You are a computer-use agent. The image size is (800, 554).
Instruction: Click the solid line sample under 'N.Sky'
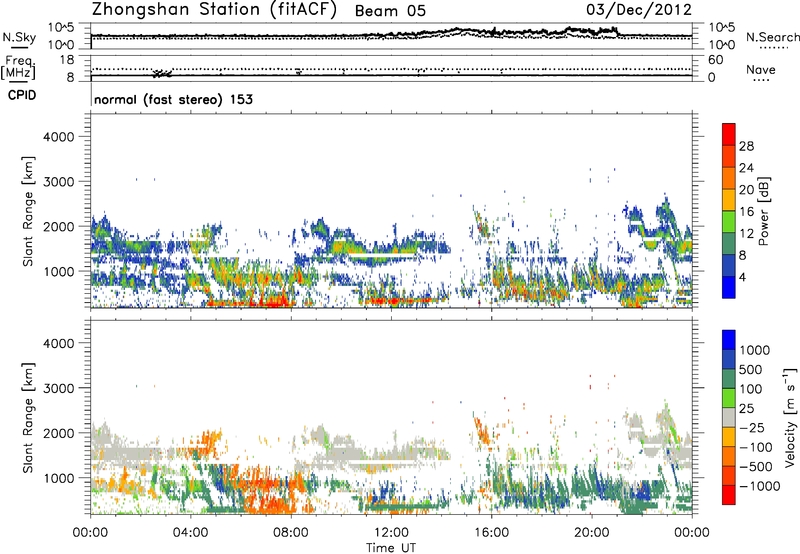coord(19,47)
